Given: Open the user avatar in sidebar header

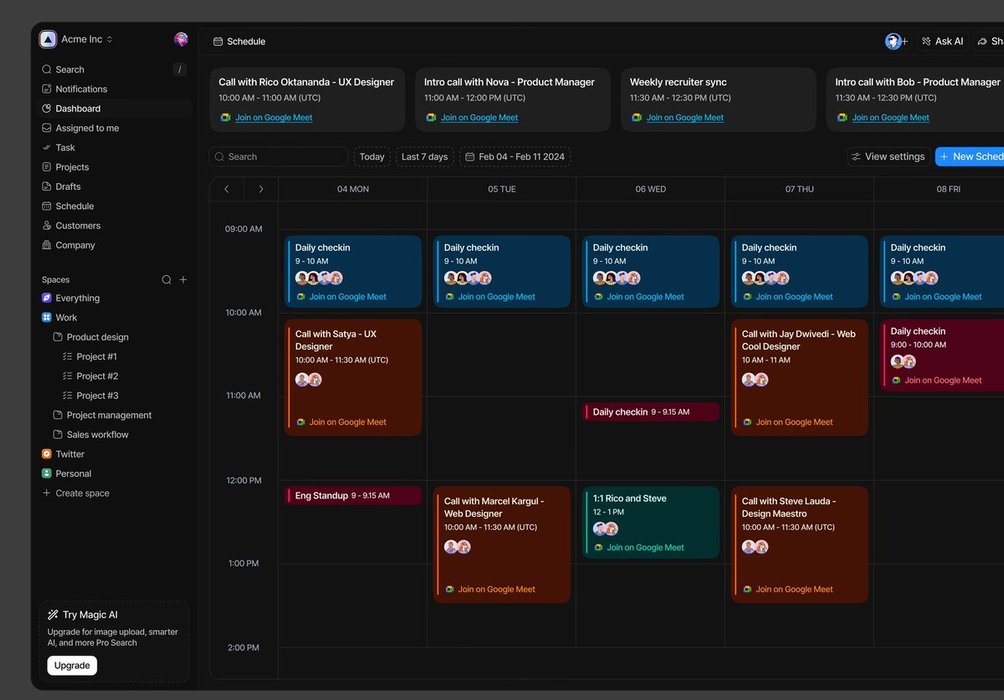Looking at the screenshot, I should [x=181, y=39].
